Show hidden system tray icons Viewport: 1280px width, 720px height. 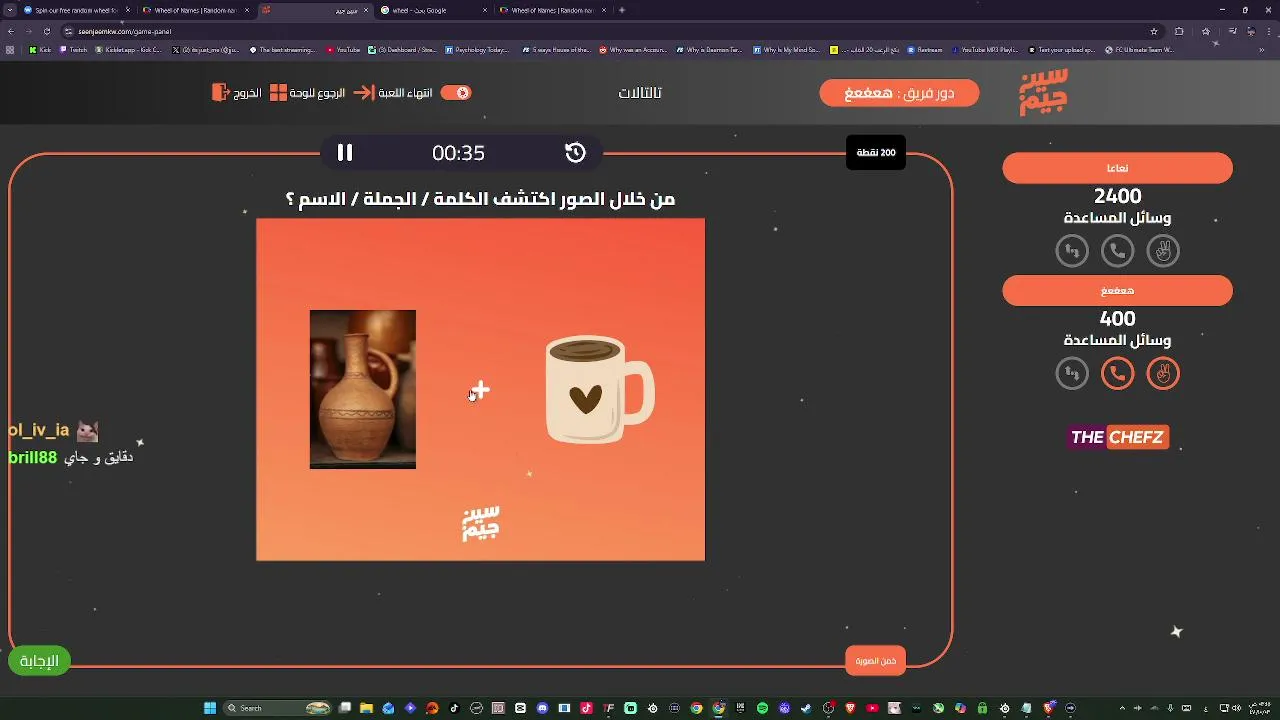1122,708
